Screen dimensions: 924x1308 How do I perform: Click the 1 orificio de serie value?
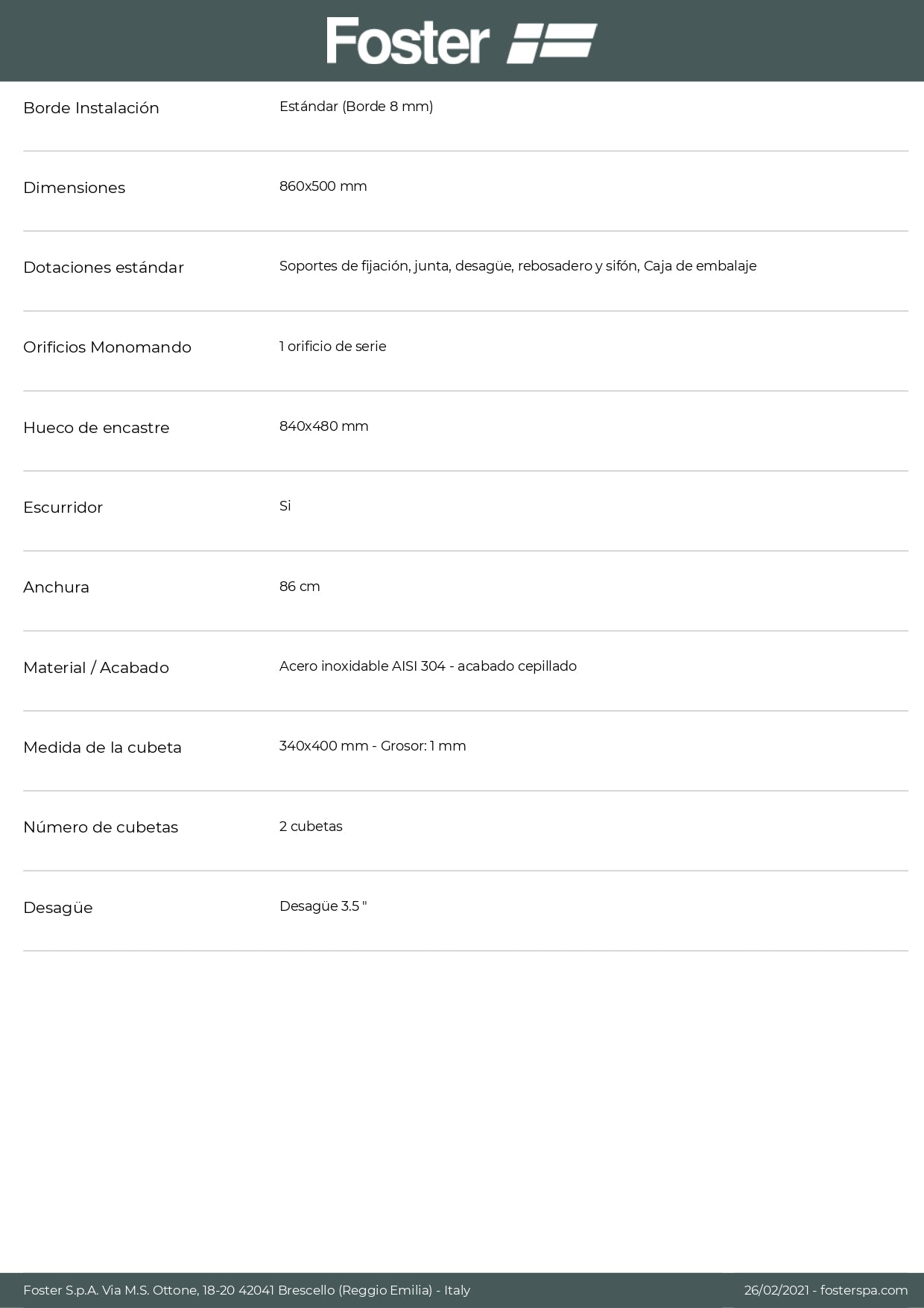click(x=332, y=347)
